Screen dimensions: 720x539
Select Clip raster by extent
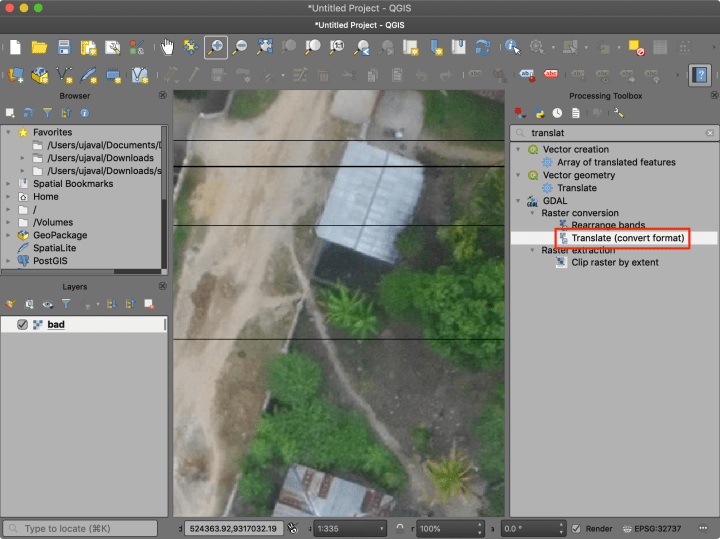(x=614, y=262)
